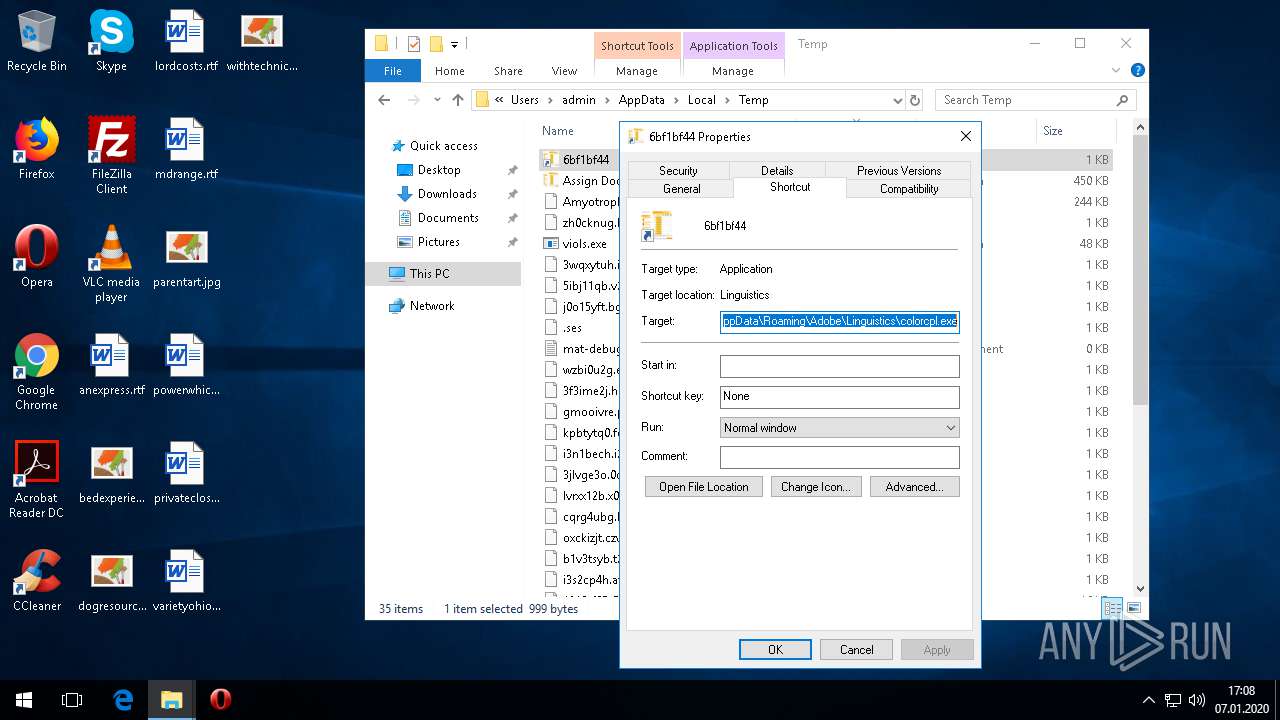
Task: Select the privateclos document on desktop
Action: (x=186, y=474)
